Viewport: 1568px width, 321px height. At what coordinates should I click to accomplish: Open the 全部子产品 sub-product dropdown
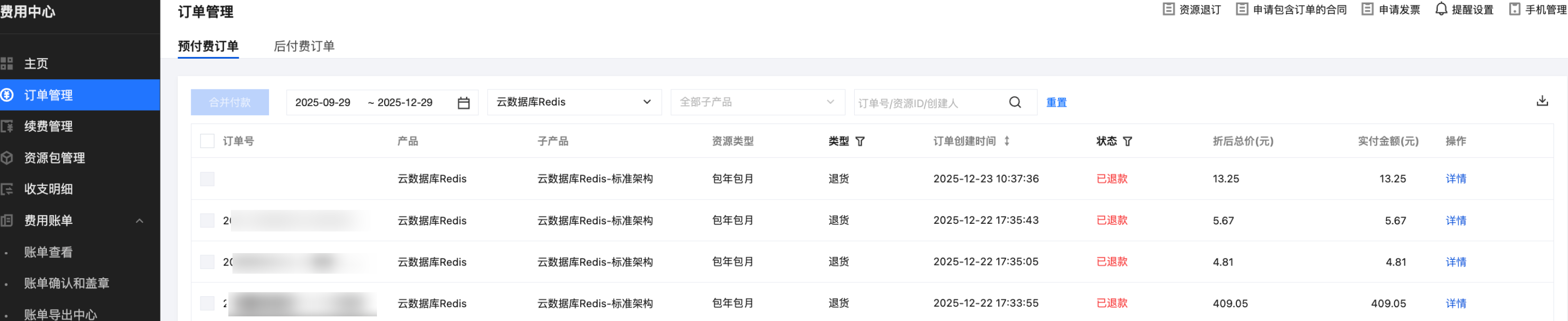pos(756,102)
